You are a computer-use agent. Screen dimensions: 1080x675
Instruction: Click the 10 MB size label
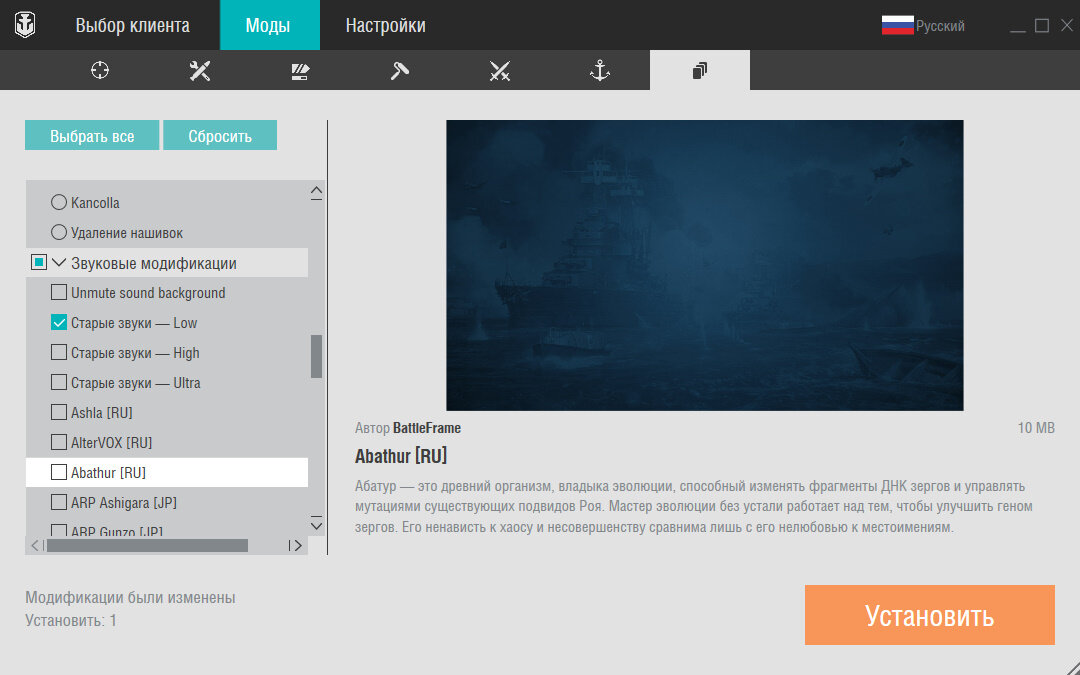click(1036, 428)
